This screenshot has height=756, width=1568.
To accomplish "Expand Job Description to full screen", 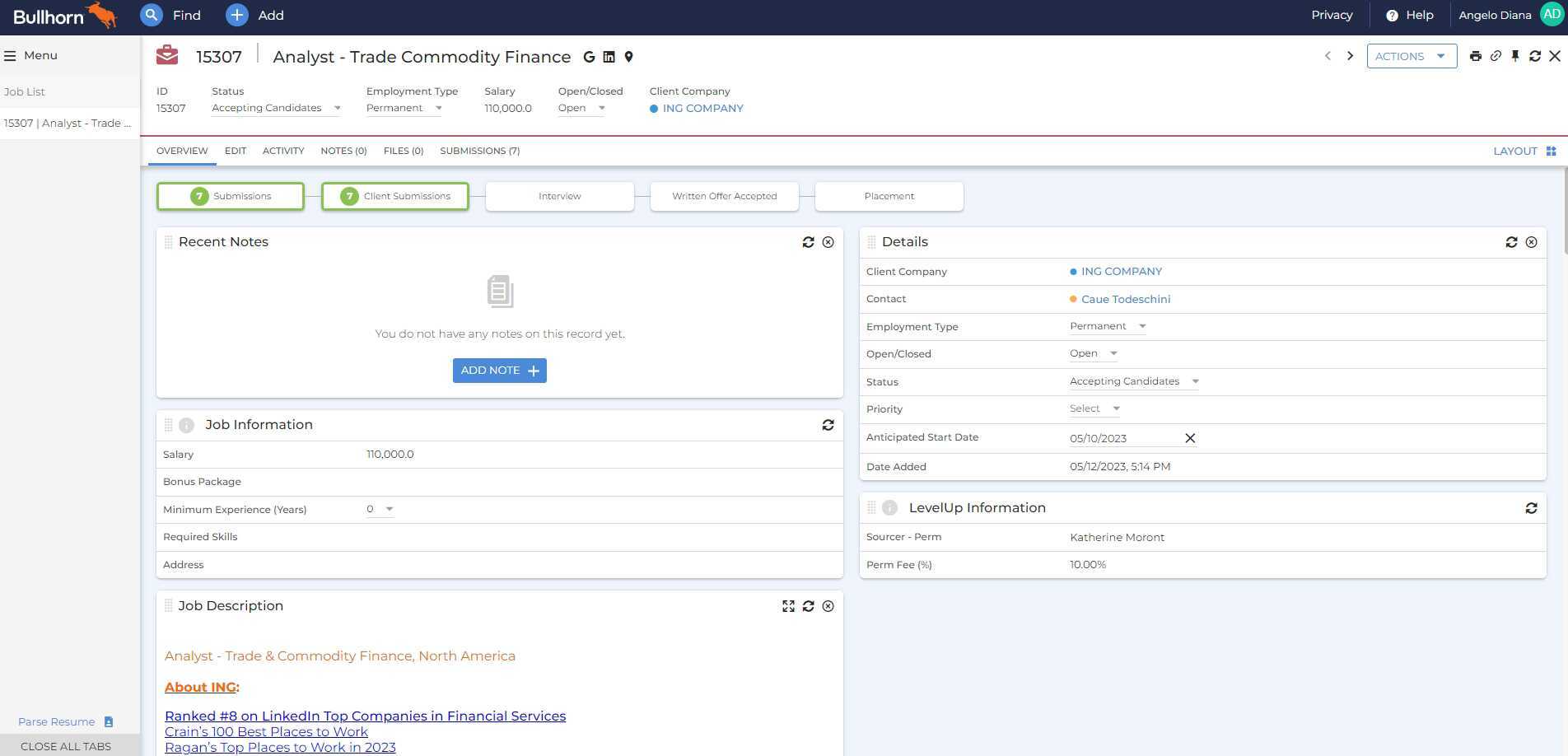I will tap(788, 606).
